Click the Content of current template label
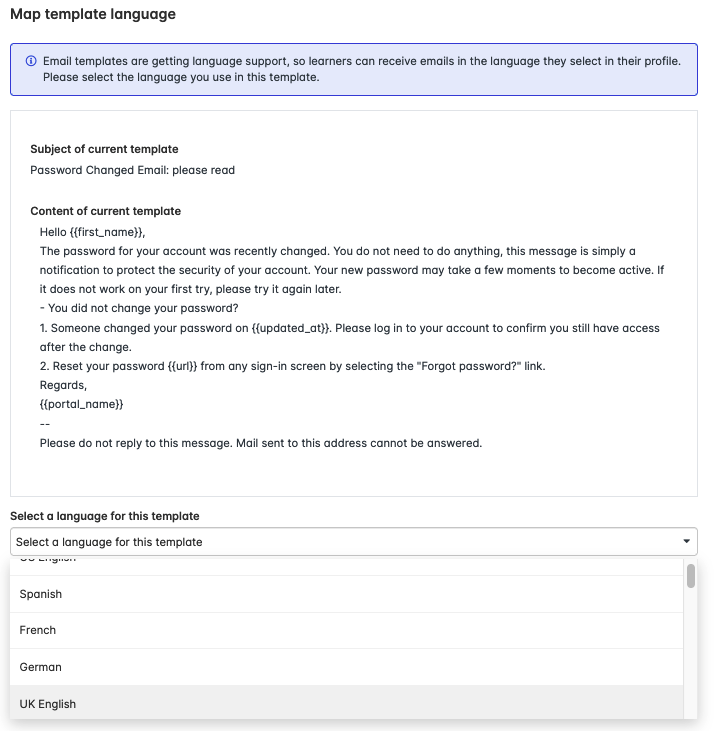Screen dimensions: 718x731 click(x=105, y=211)
